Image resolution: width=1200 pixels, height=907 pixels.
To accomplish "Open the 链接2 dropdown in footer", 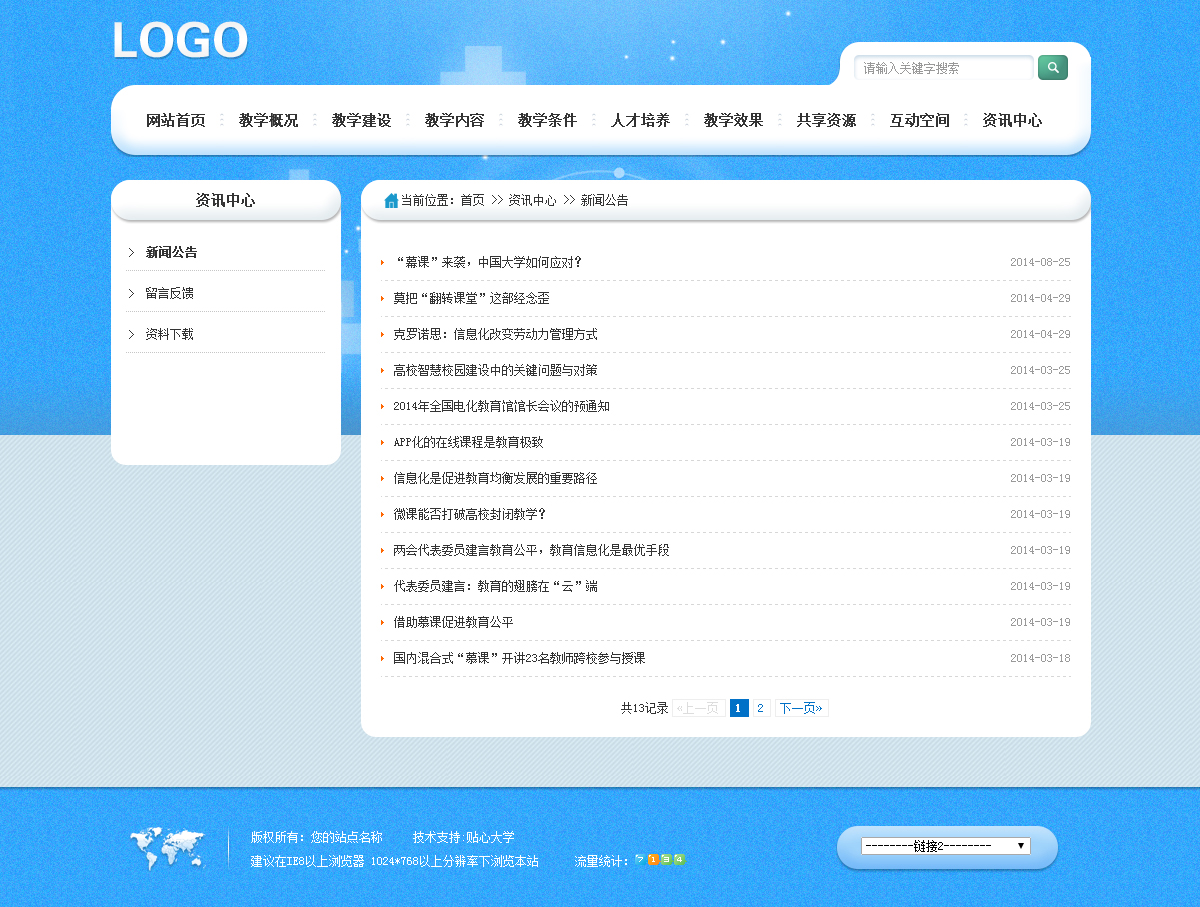I will [x=945, y=846].
